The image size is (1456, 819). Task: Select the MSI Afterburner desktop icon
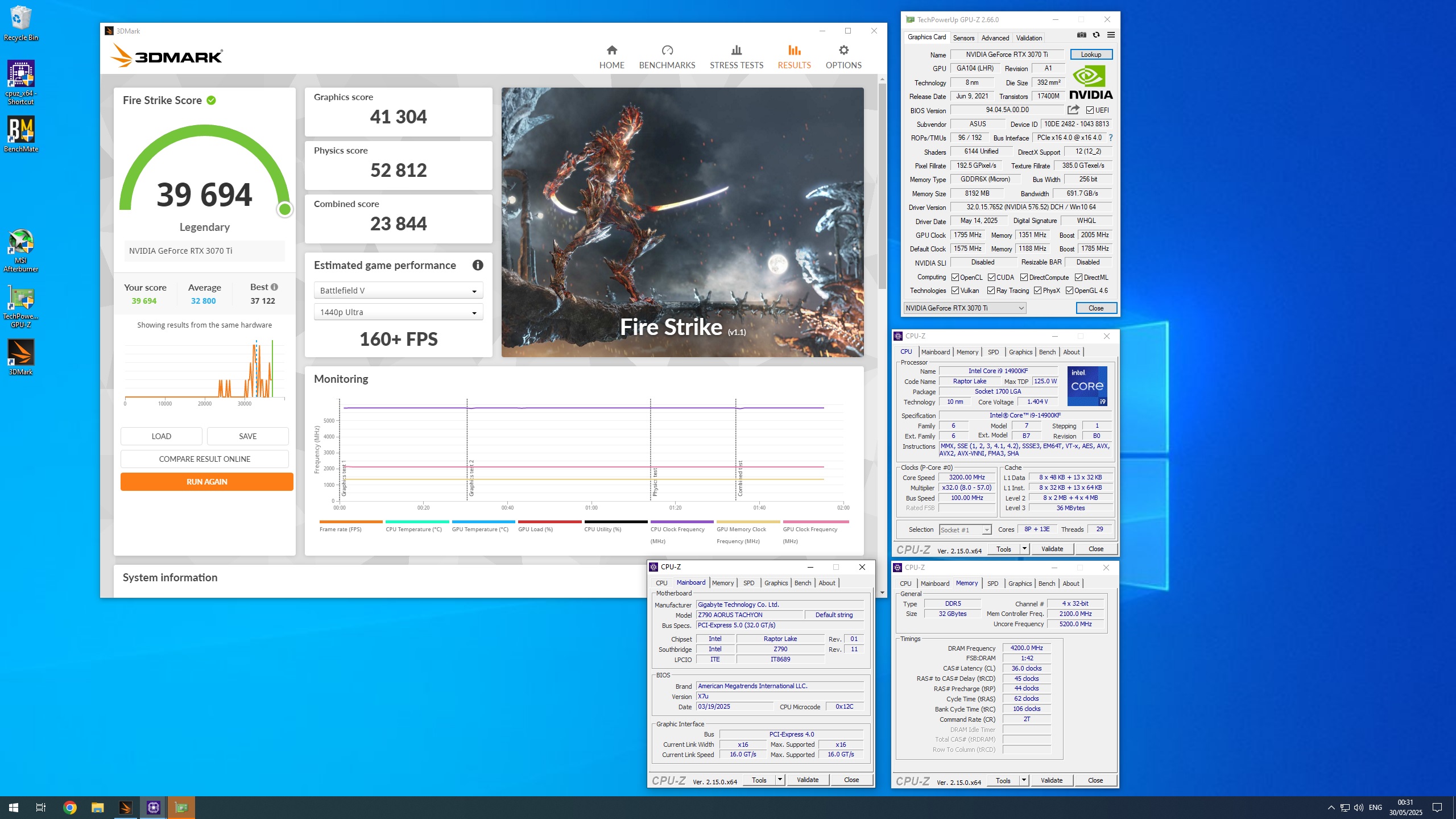[x=20, y=251]
